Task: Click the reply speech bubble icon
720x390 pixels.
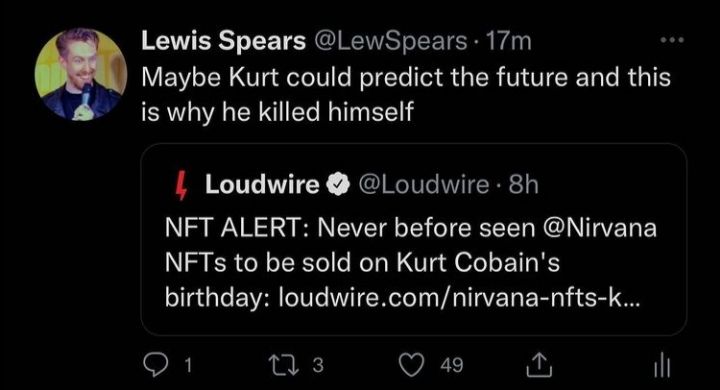Action: 155,365
